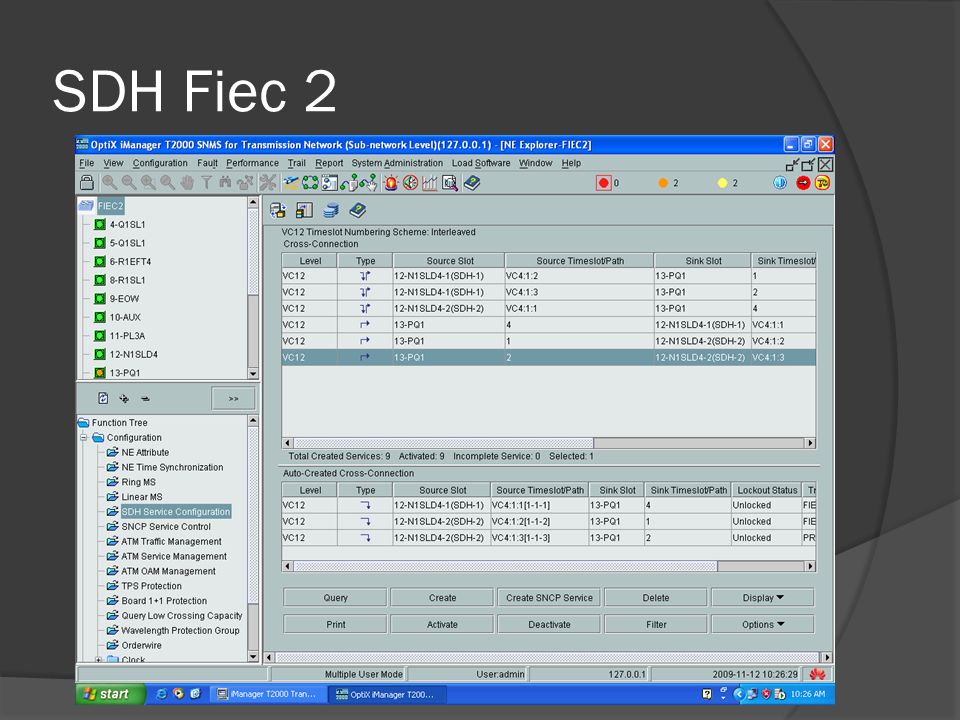960x720 pixels.
Task: Select the FIEC2 root node in board tree
Action: coord(110,206)
